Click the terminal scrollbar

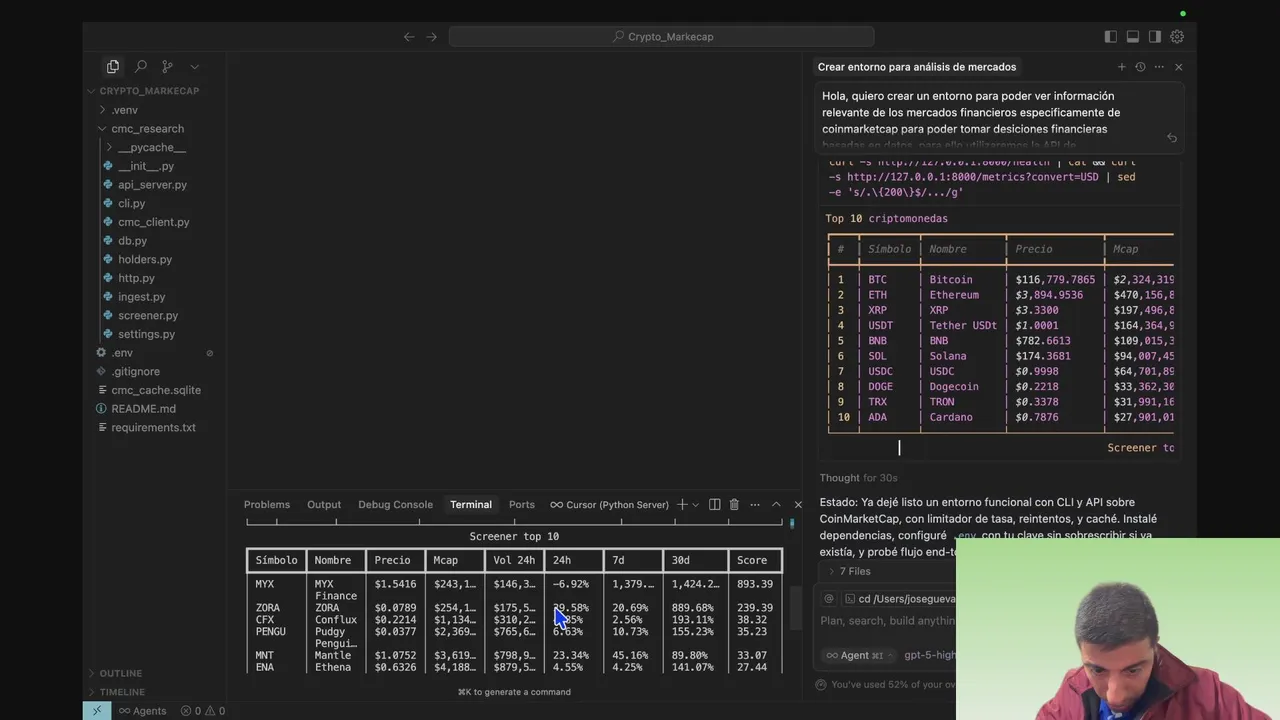tap(794, 607)
